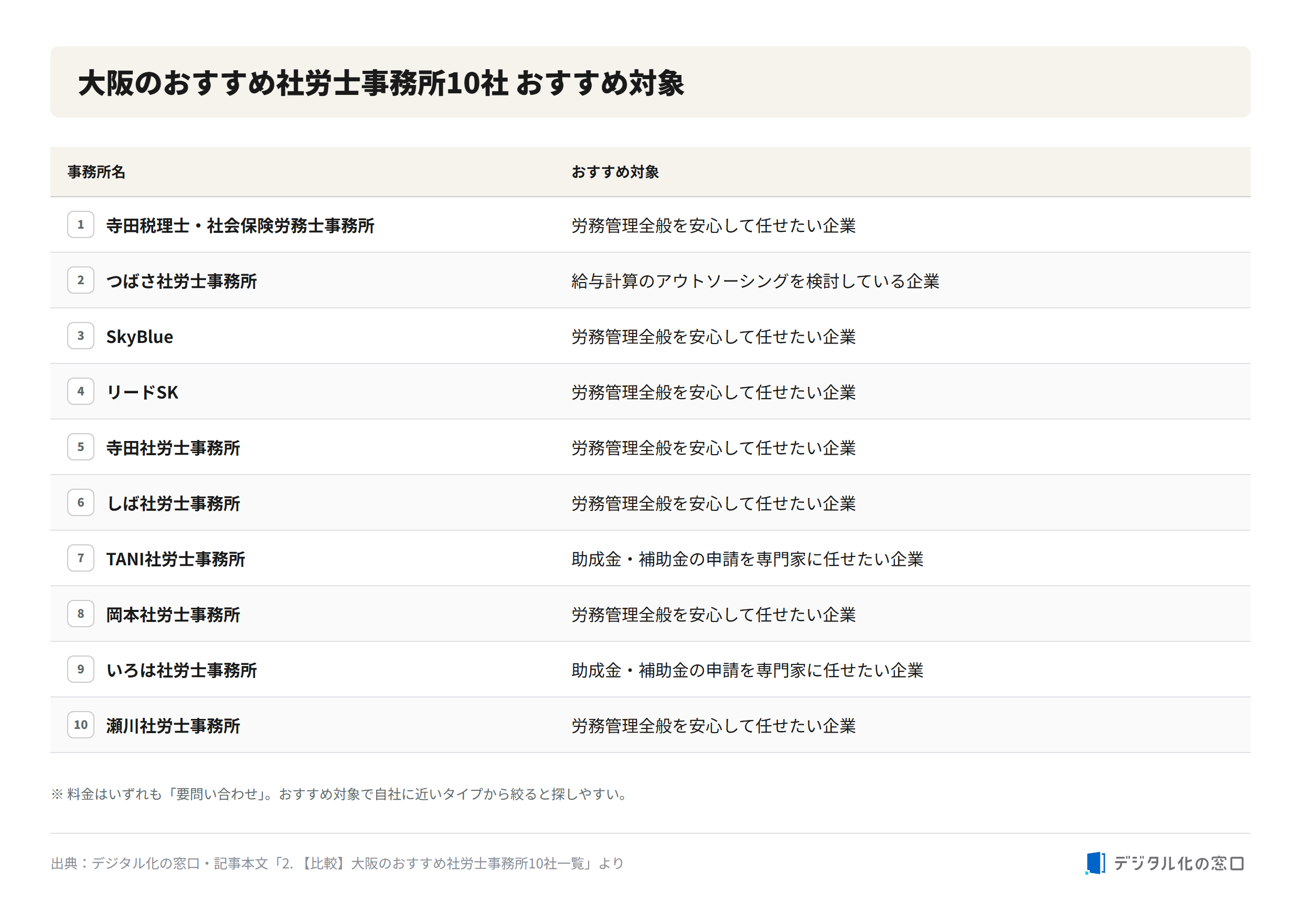Click the ※ 料金はいずれも footnote

(340, 794)
